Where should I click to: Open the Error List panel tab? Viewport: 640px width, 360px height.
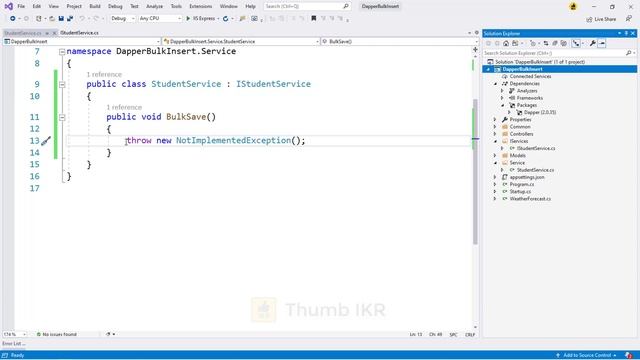[x=13, y=344]
